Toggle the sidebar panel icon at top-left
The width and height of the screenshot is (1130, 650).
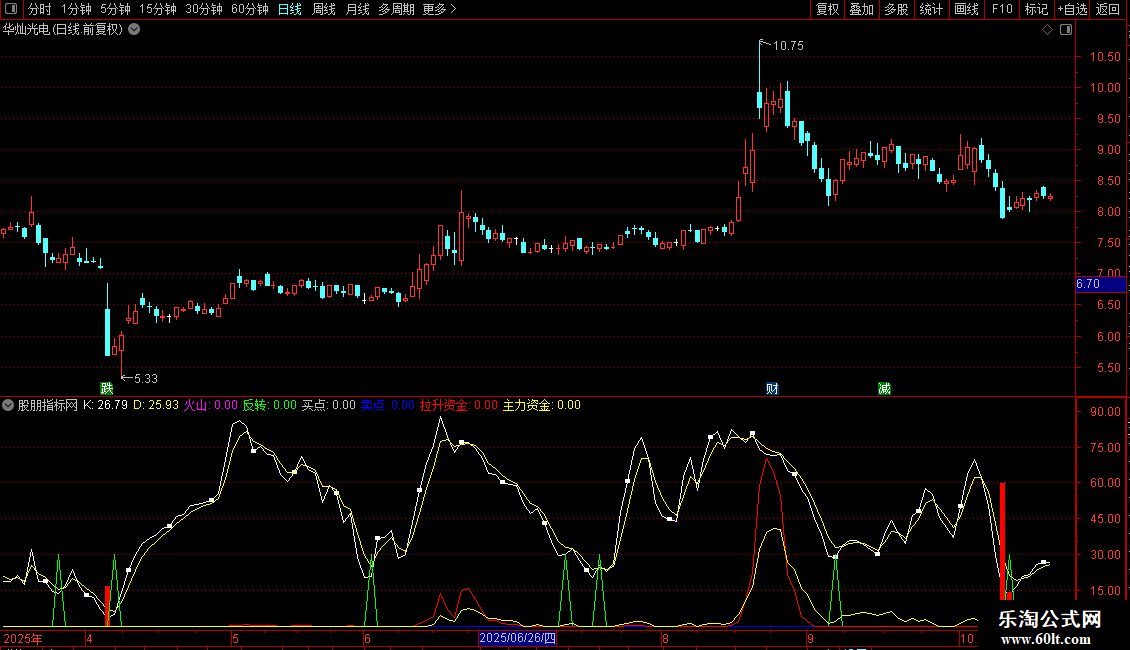(x=11, y=9)
